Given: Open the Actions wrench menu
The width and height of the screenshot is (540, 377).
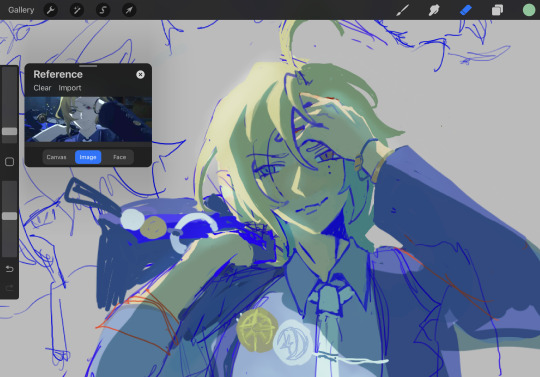Looking at the screenshot, I should (51, 10).
